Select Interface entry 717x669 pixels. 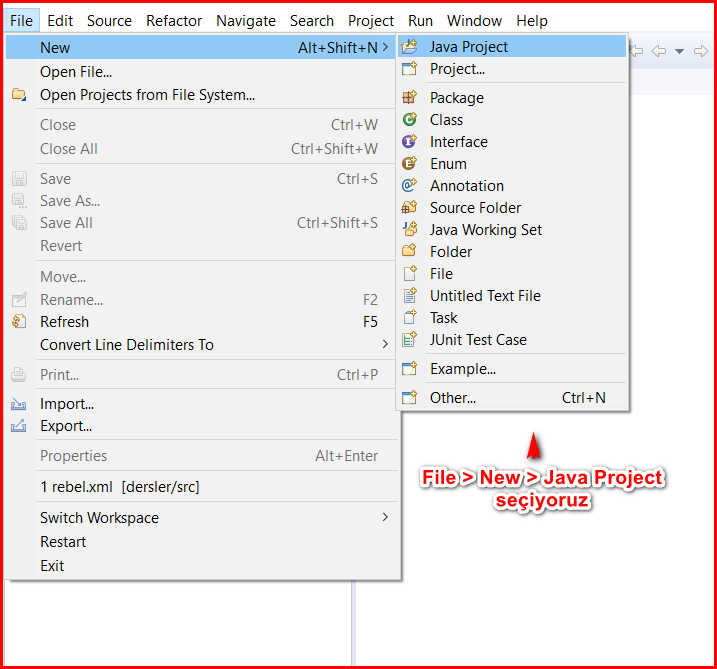(x=512, y=141)
